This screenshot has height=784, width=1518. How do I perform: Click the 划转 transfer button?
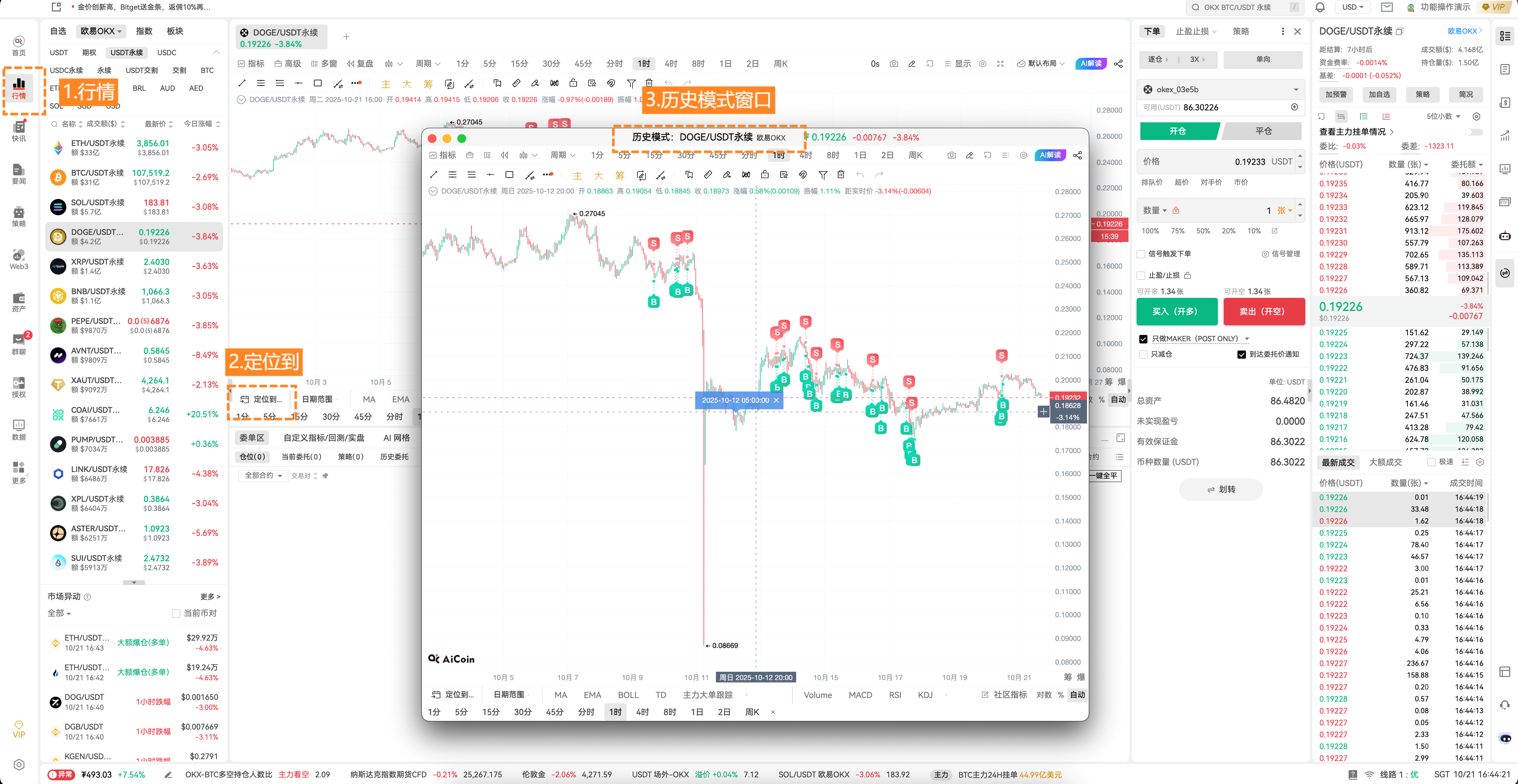coord(1220,489)
